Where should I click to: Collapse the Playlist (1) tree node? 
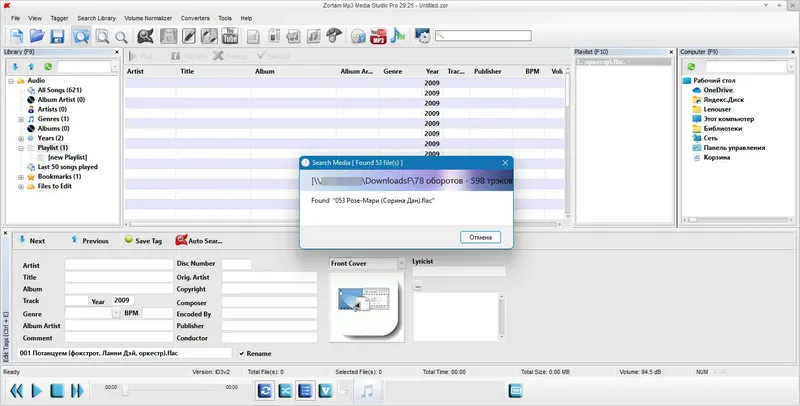(x=21, y=148)
